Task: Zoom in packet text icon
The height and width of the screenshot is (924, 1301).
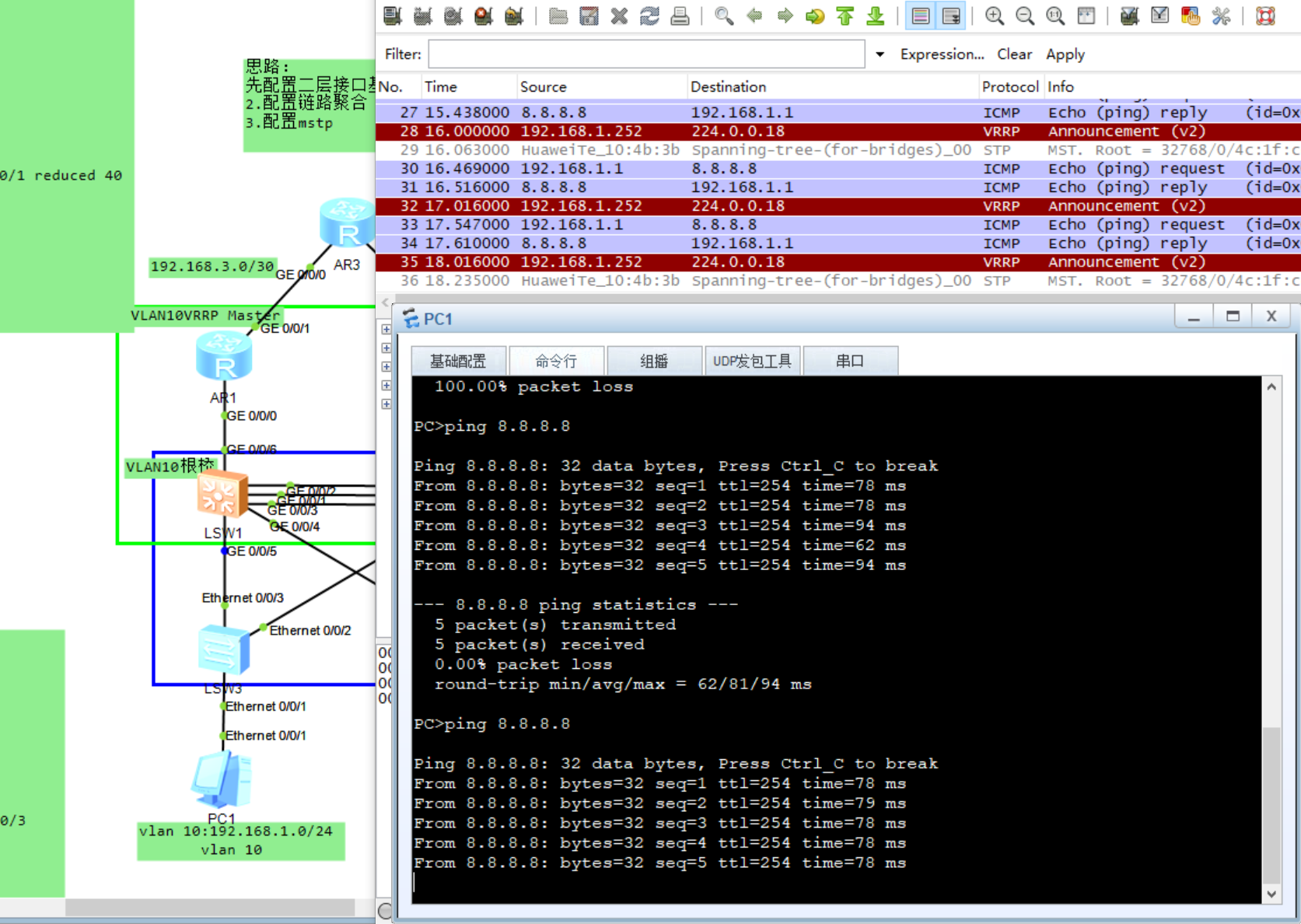Action: pyautogui.click(x=994, y=16)
